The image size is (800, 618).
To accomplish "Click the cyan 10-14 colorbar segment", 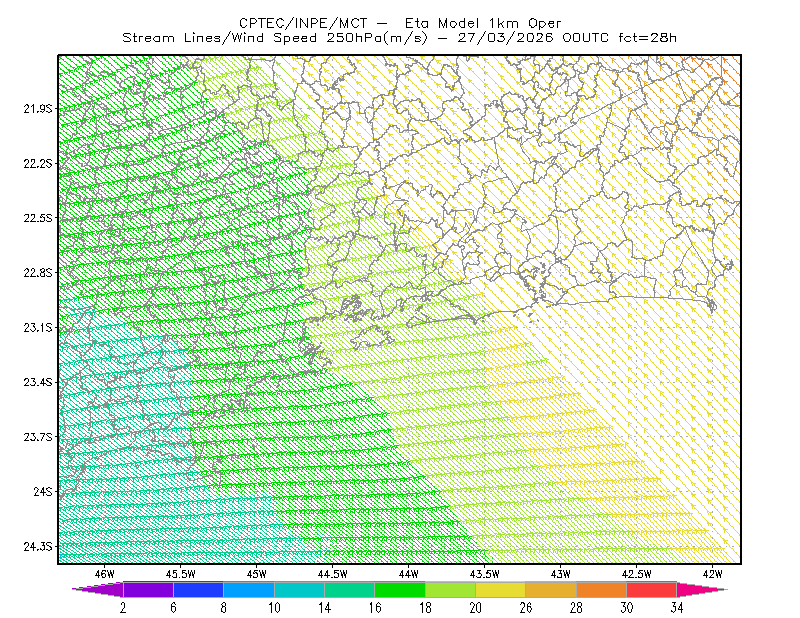I will click(299, 589).
